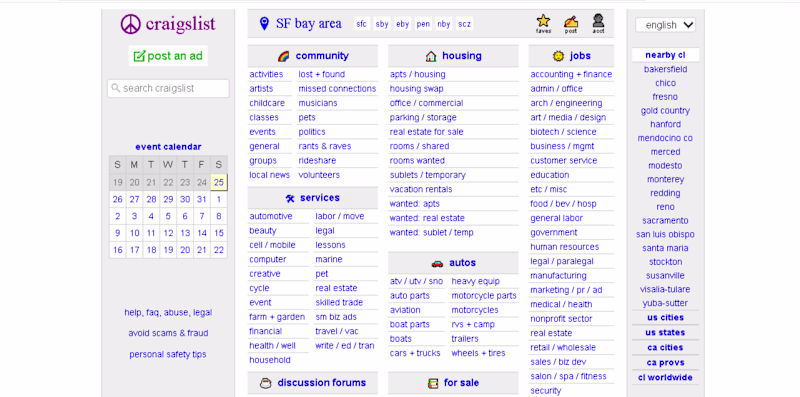
Task: Open vacation rentals listings
Action: click(x=421, y=189)
